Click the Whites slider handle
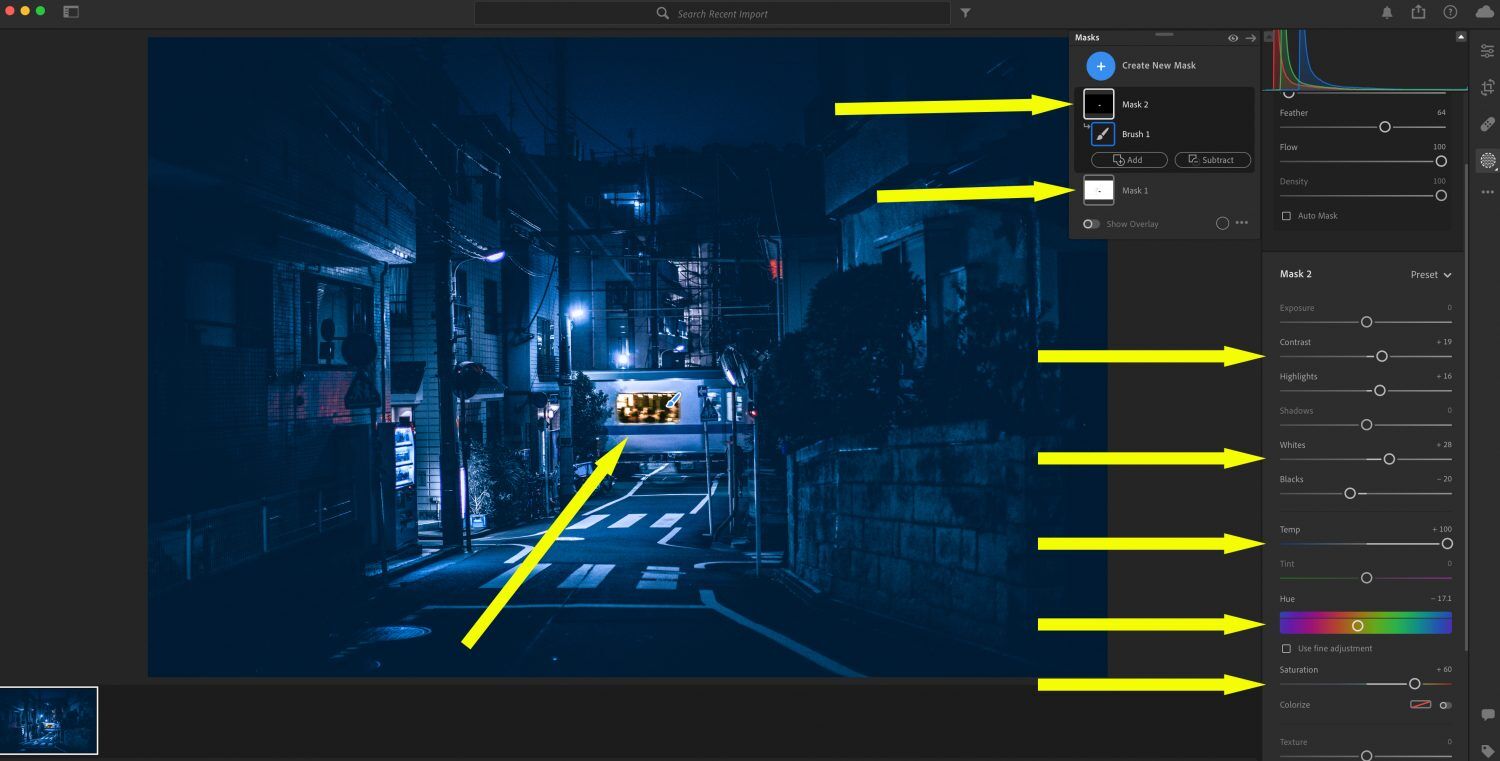Screen dimensions: 1500x761 (1389, 459)
